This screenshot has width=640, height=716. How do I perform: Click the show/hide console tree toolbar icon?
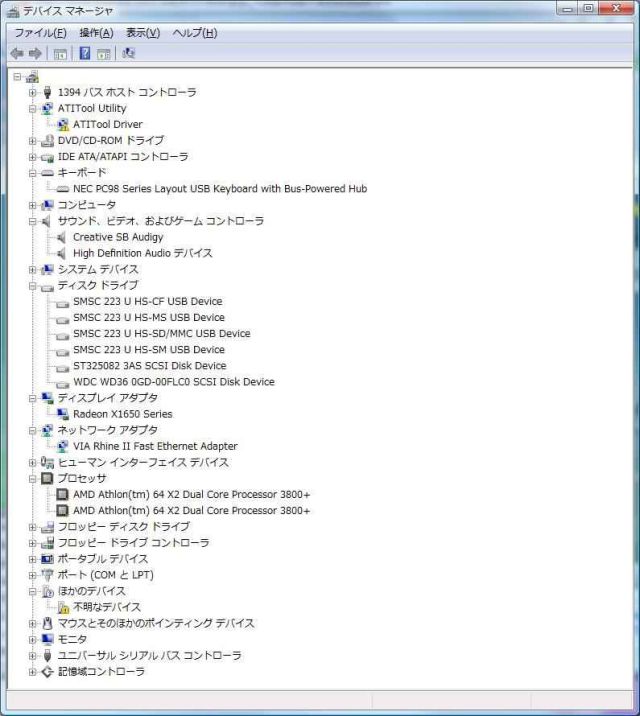pyautogui.click(x=60, y=53)
